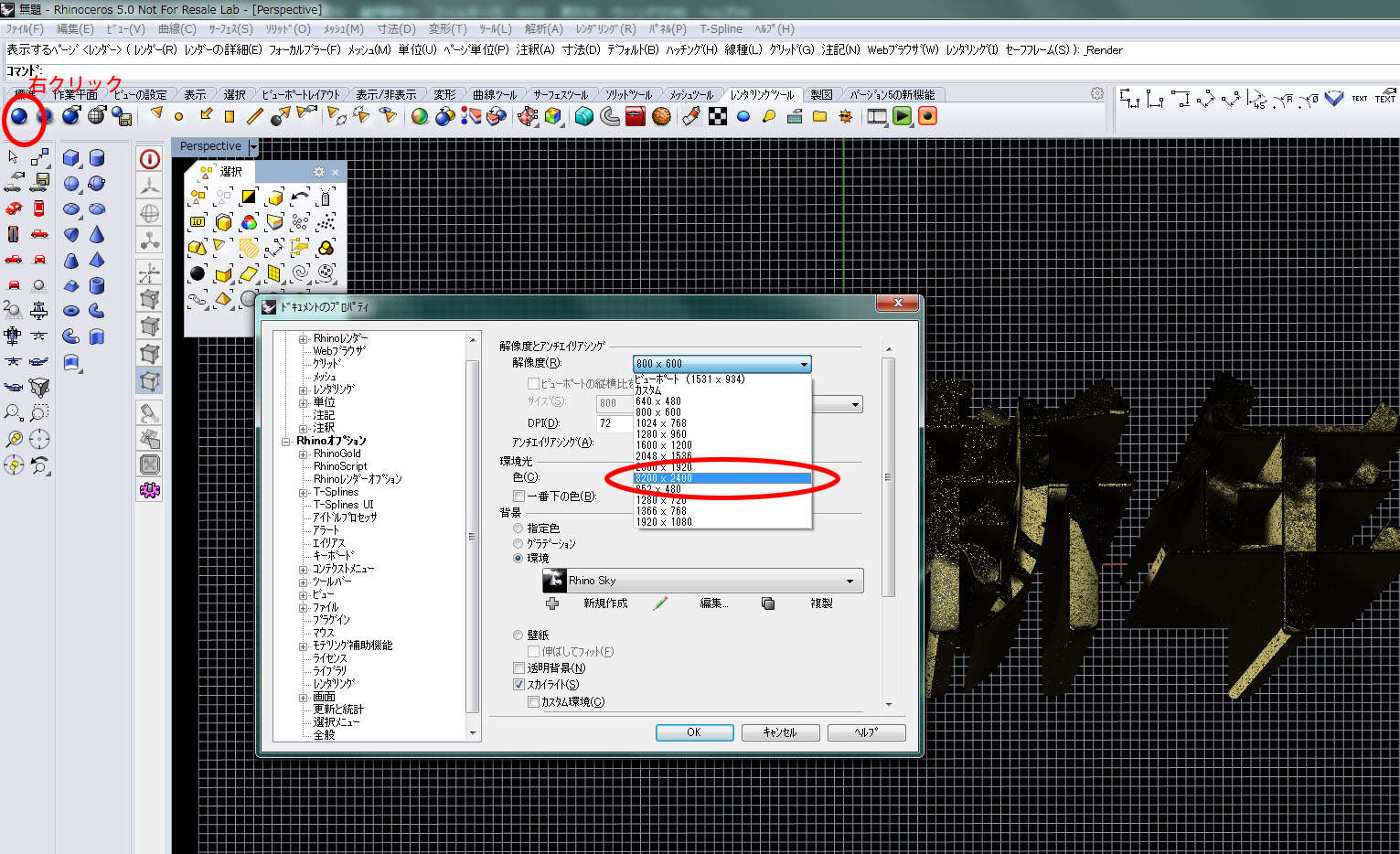The height and width of the screenshot is (854, 1400).
Task: Confirm the dialog with OK button
Action: click(x=694, y=732)
